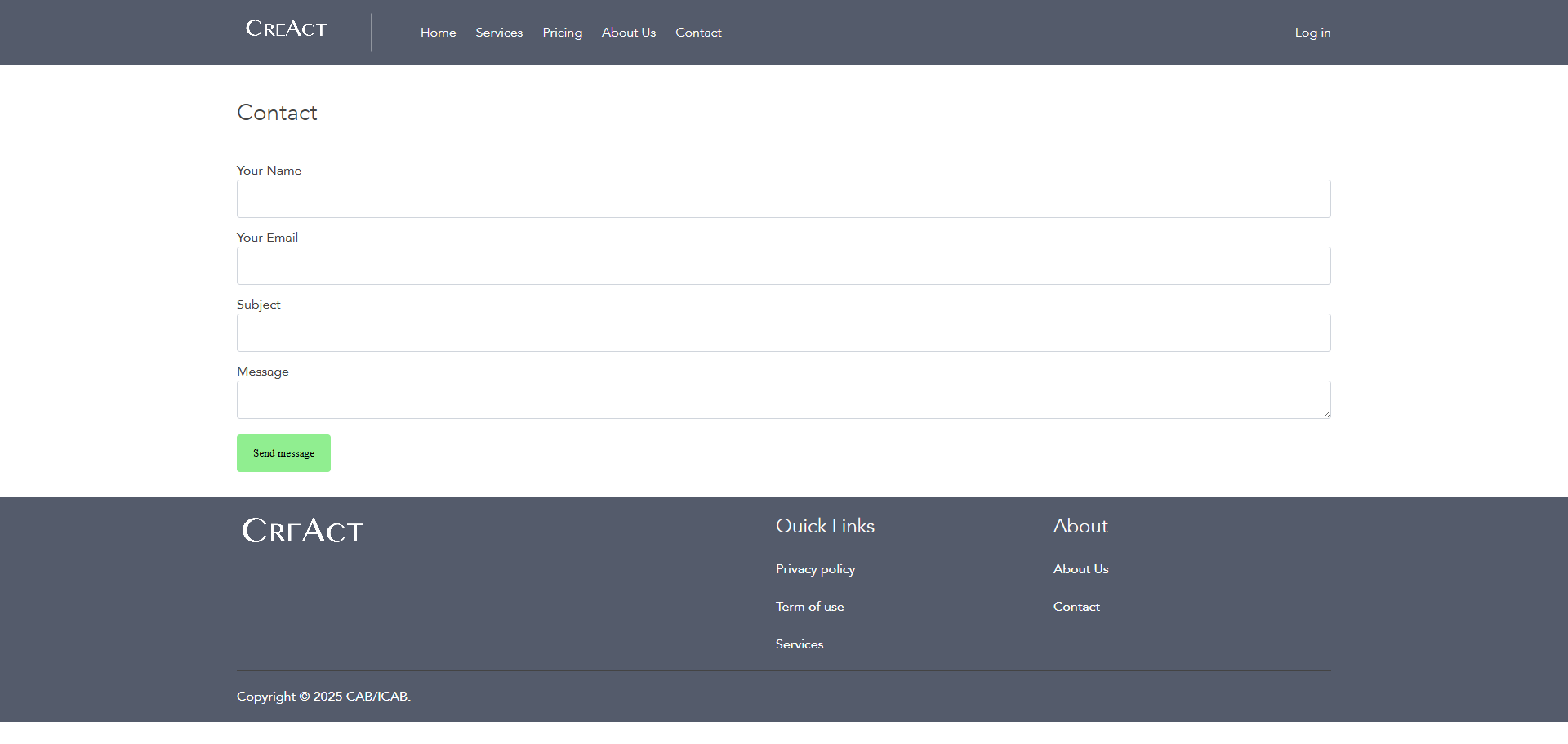Open Contact link in the footer About column
Screen dimensions: 1568x744
pos(1076,607)
